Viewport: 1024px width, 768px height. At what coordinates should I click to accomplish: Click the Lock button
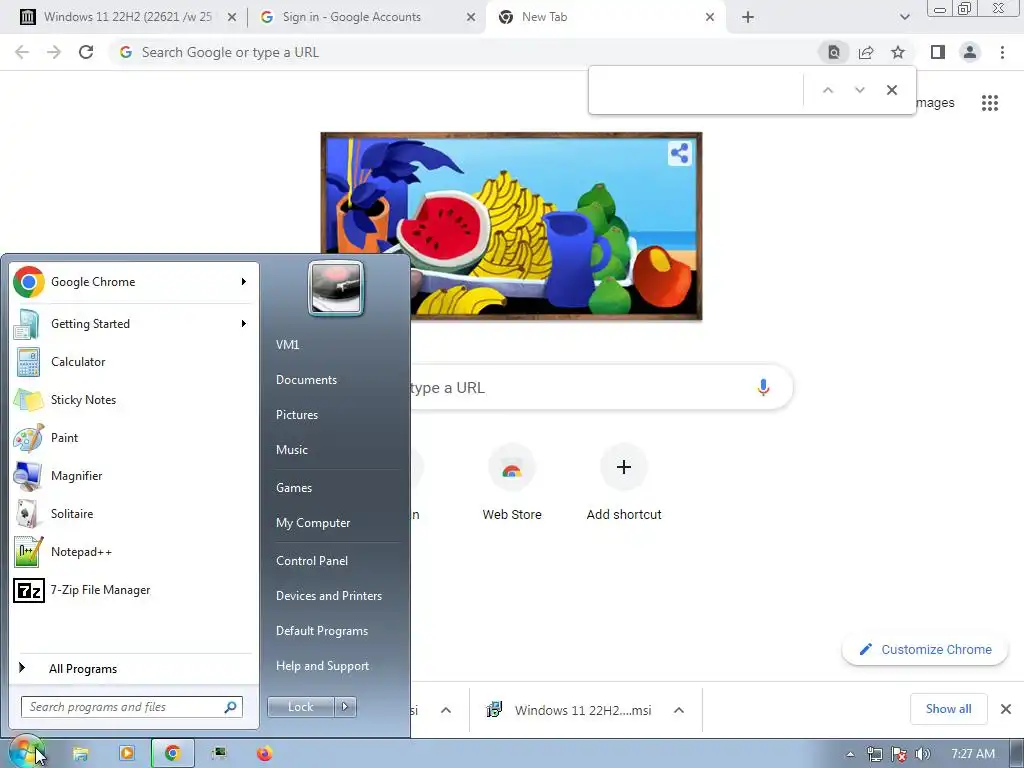point(300,707)
